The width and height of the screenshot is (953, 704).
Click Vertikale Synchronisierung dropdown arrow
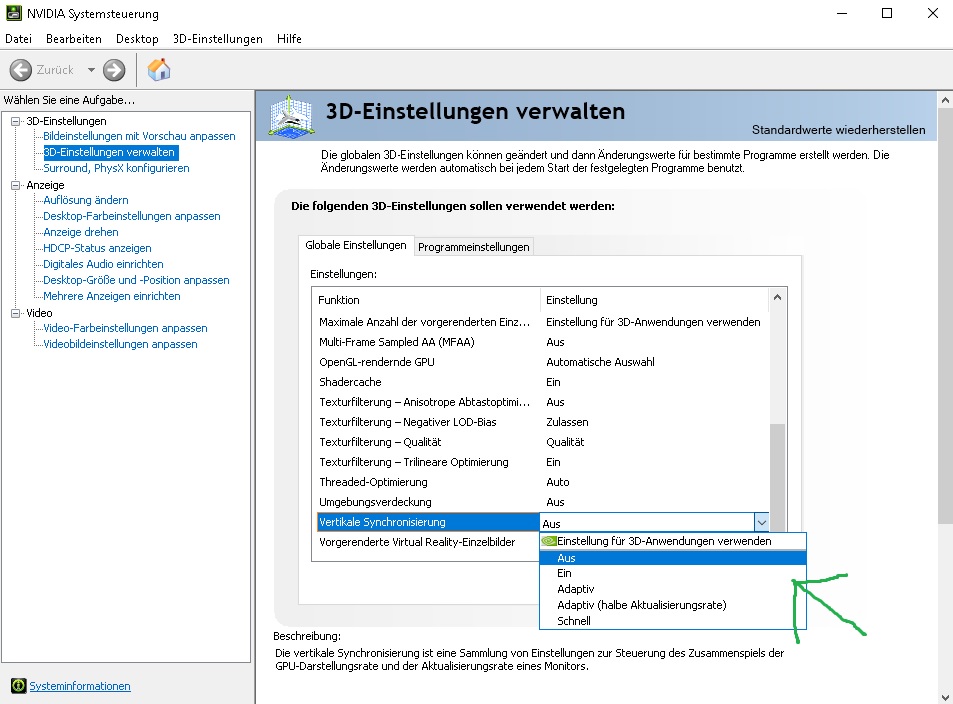point(762,522)
